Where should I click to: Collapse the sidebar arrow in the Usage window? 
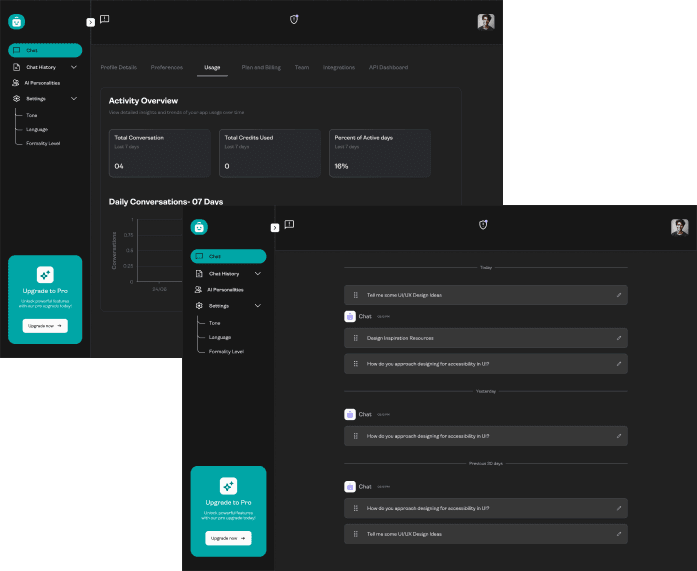click(90, 22)
